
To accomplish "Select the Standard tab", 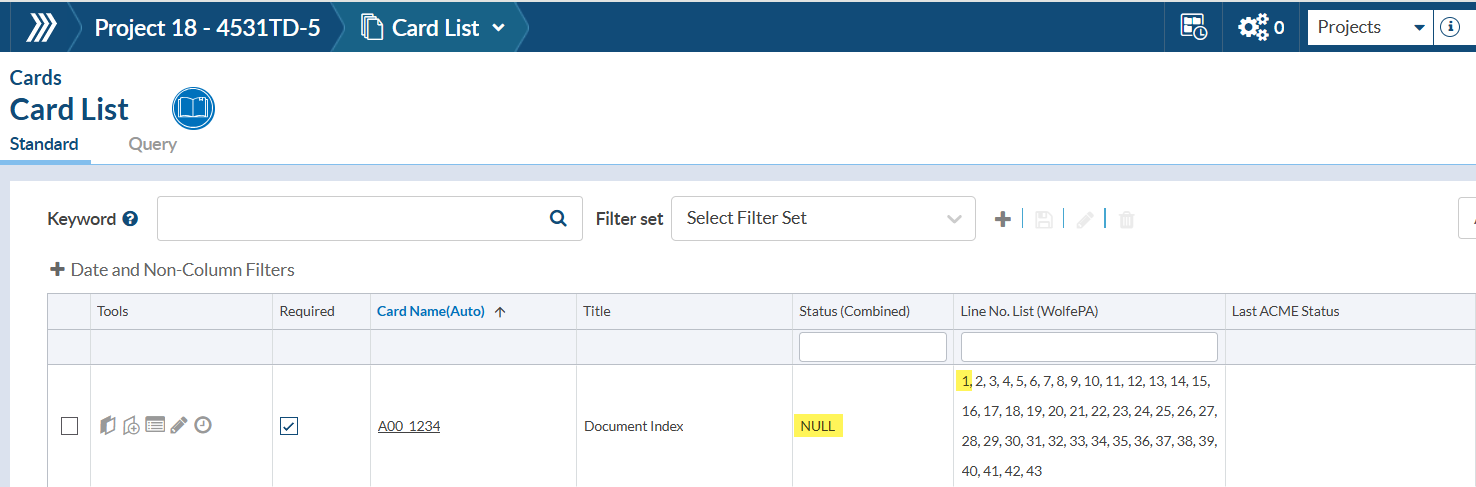I will [44, 144].
